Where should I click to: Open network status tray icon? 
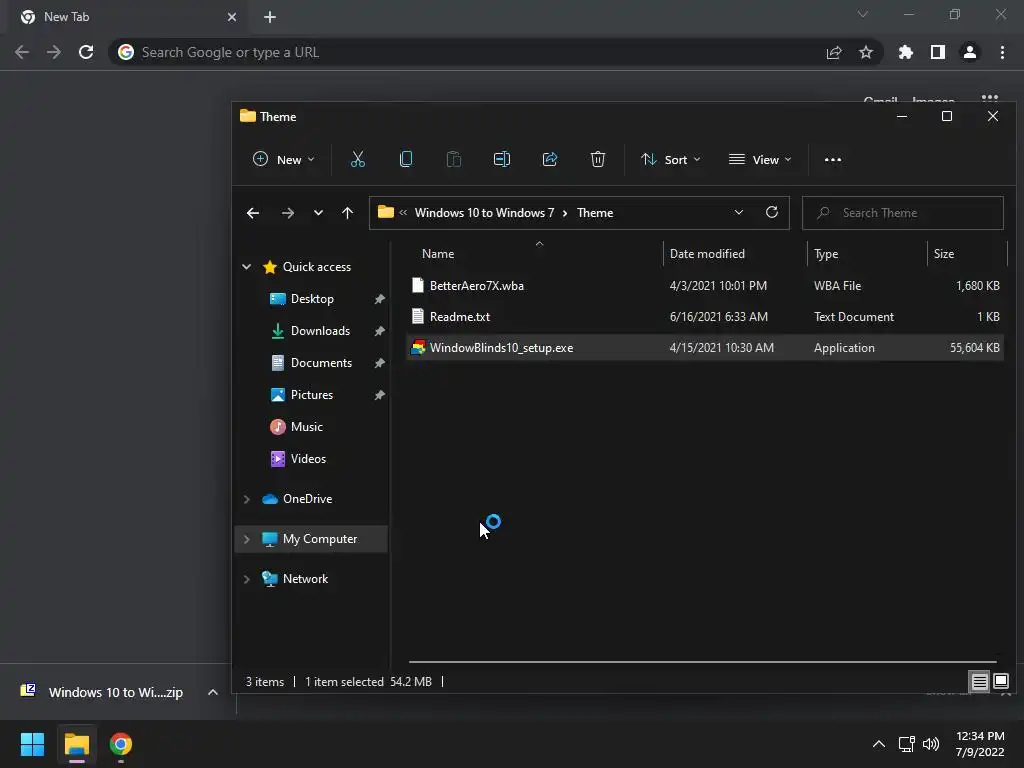click(x=906, y=744)
